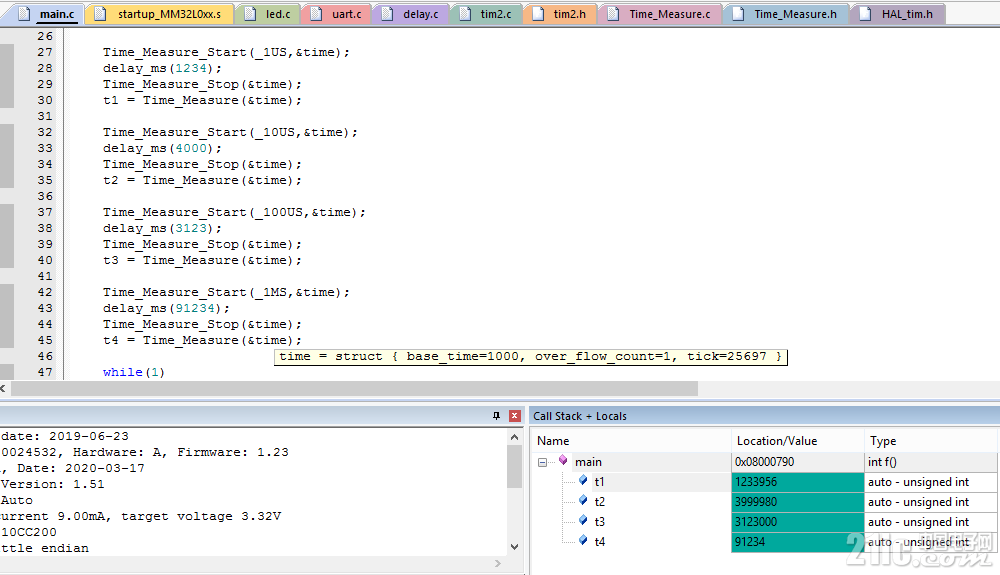Screen dimensions: 1000x575
Task: Click the file icon on tim2.h tab
Action: [538, 14]
